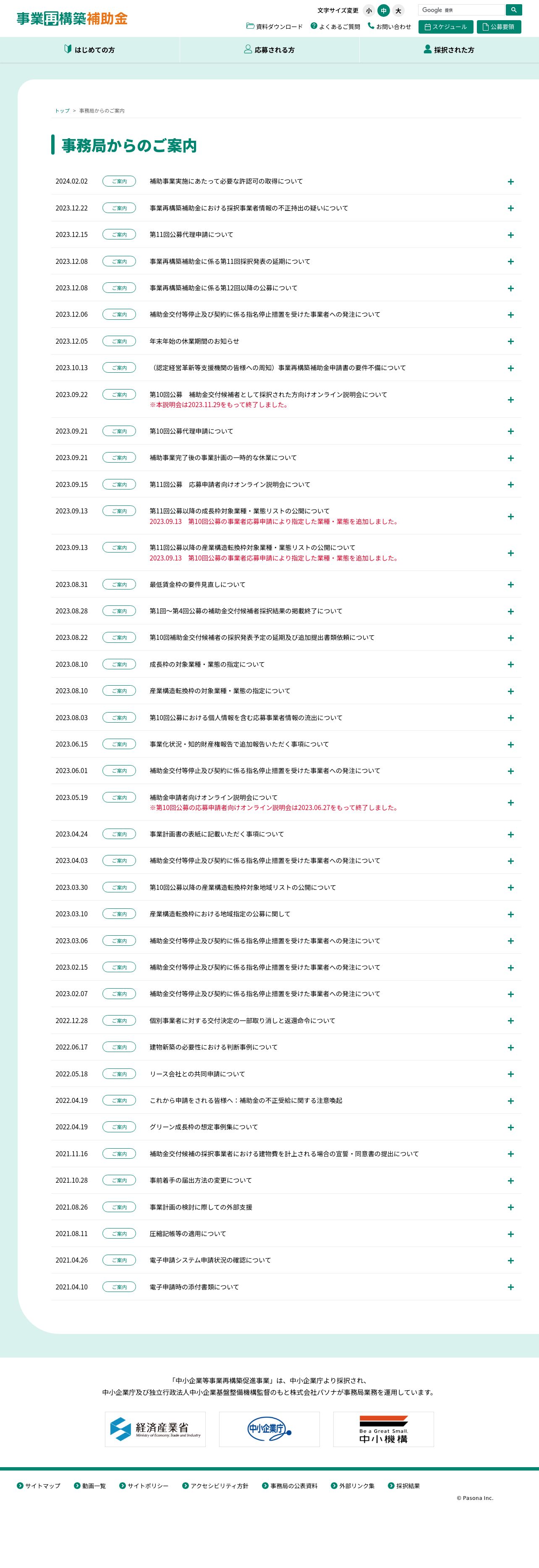Click 第1回〜第4回公募 採択結果の掲載終了 title
Image resolution: width=539 pixels, height=1568 pixels.
tap(246, 611)
